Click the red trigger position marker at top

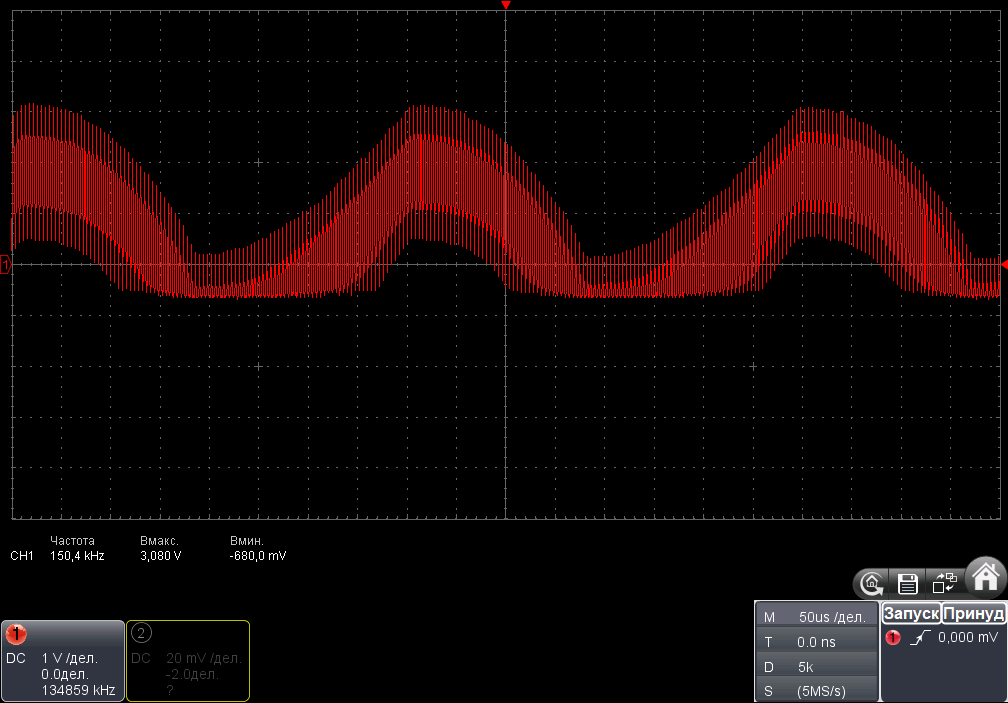pyautogui.click(x=506, y=6)
